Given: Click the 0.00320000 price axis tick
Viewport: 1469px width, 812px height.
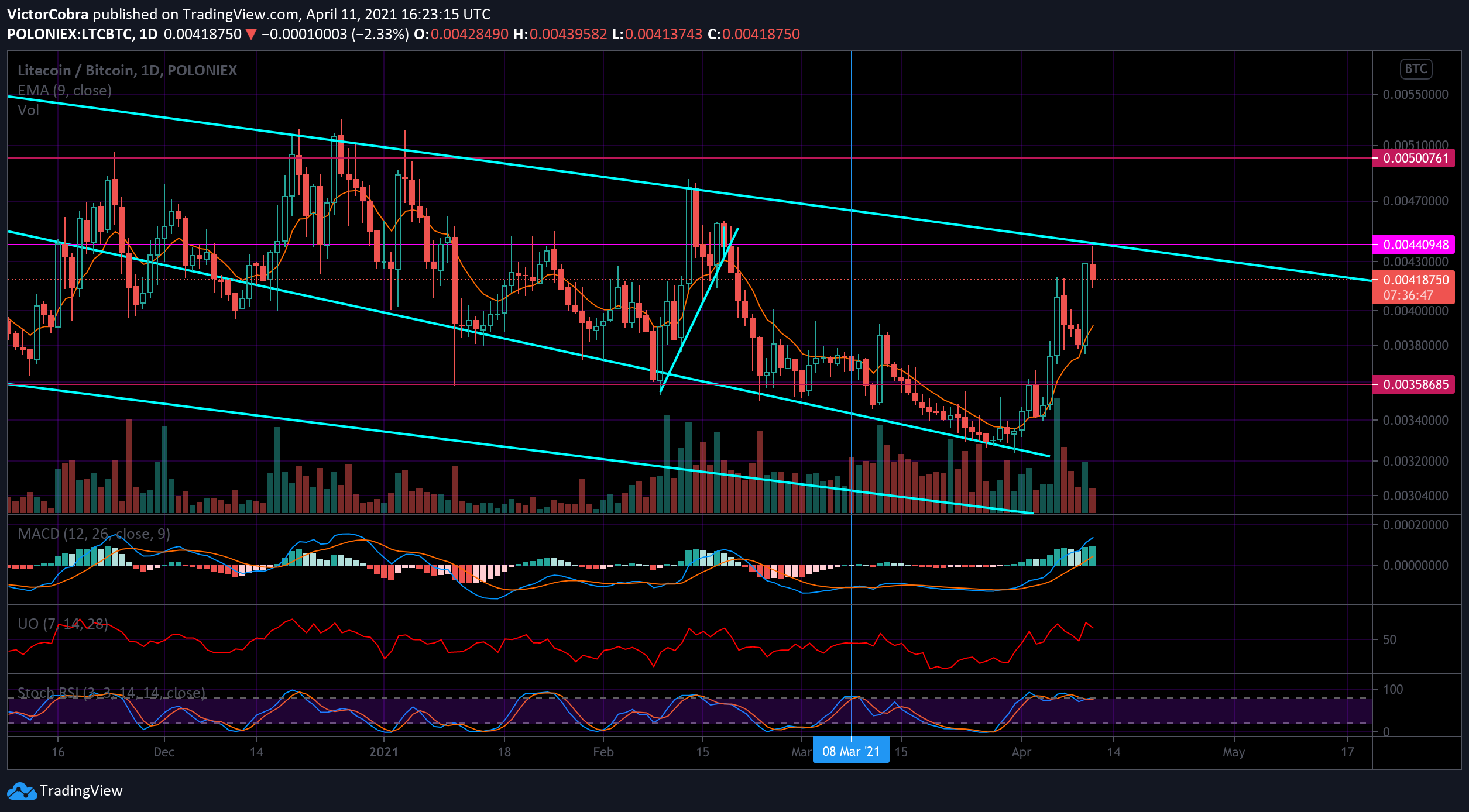Looking at the screenshot, I should [x=1415, y=462].
